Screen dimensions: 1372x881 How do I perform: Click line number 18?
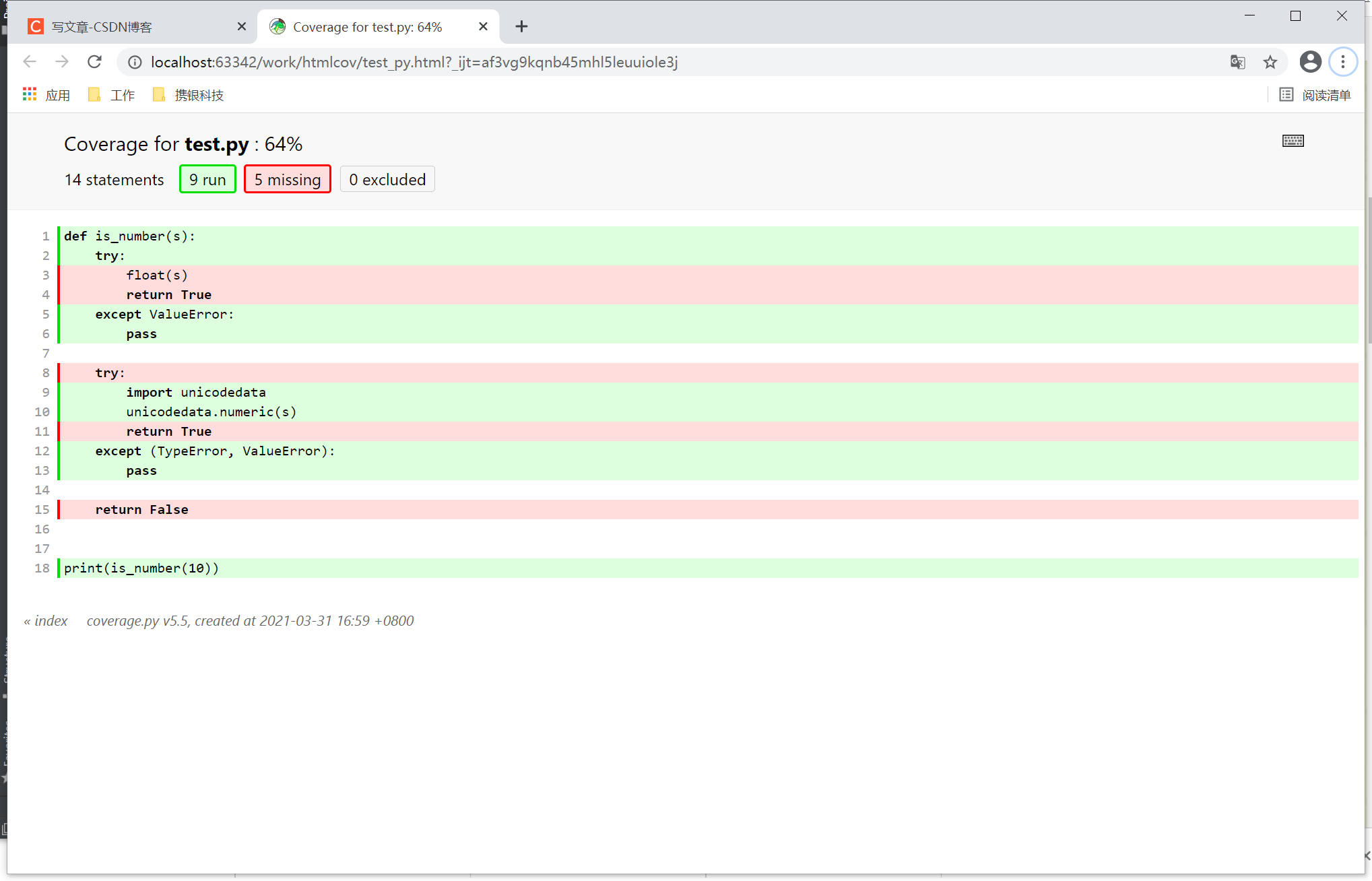[x=42, y=568]
